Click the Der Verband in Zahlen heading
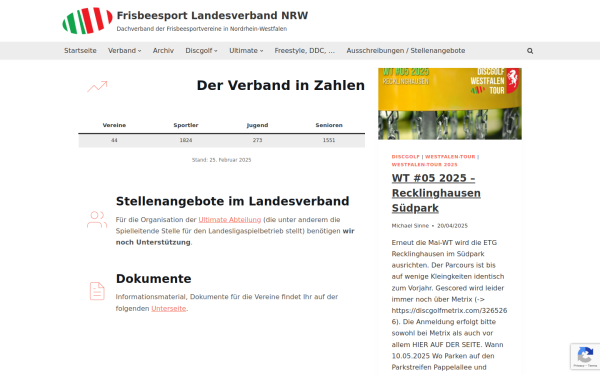 [280, 85]
